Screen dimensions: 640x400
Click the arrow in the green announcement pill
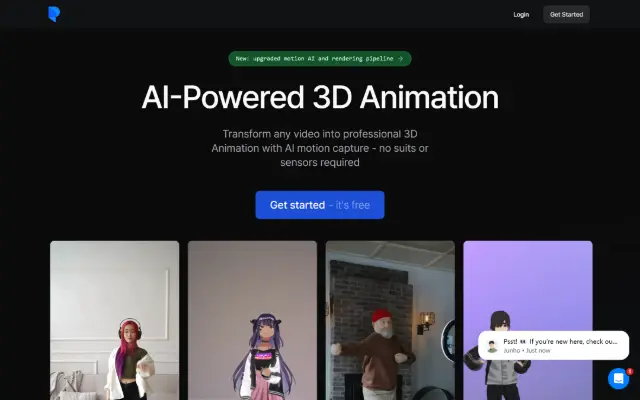(x=400, y=58)
